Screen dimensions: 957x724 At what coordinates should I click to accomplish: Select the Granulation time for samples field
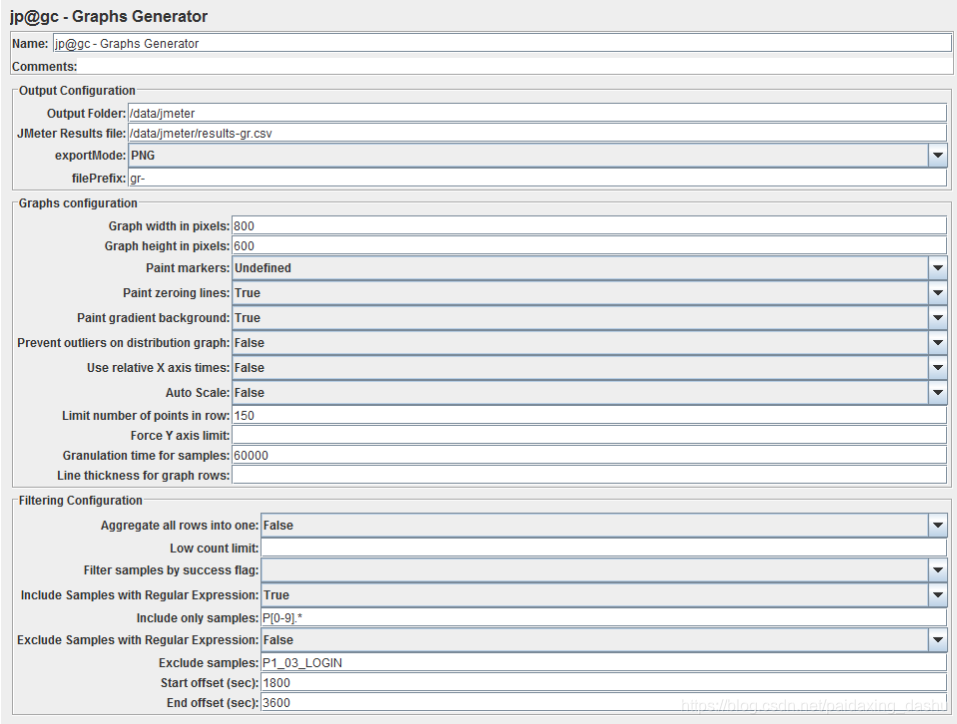[x=589, y=455]
